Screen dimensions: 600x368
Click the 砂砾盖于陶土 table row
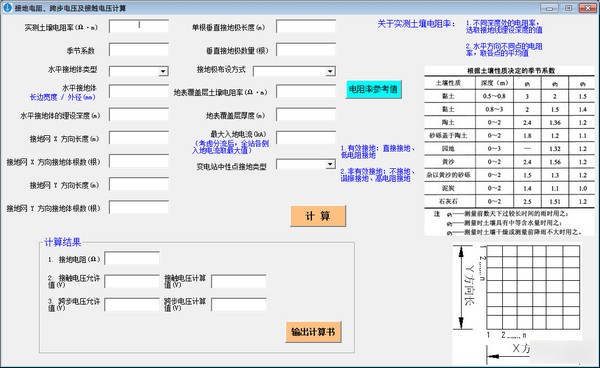click(510, 135)
